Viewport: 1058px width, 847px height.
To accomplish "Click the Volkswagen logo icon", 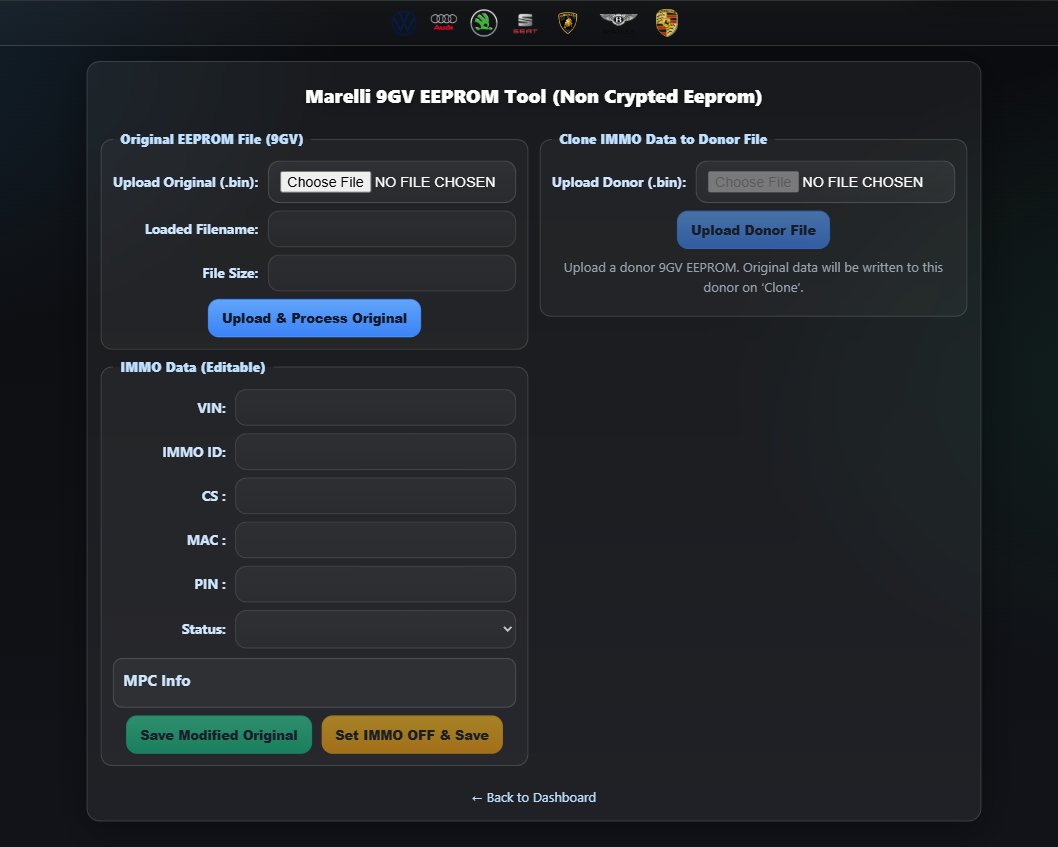I will coord(404,23).
